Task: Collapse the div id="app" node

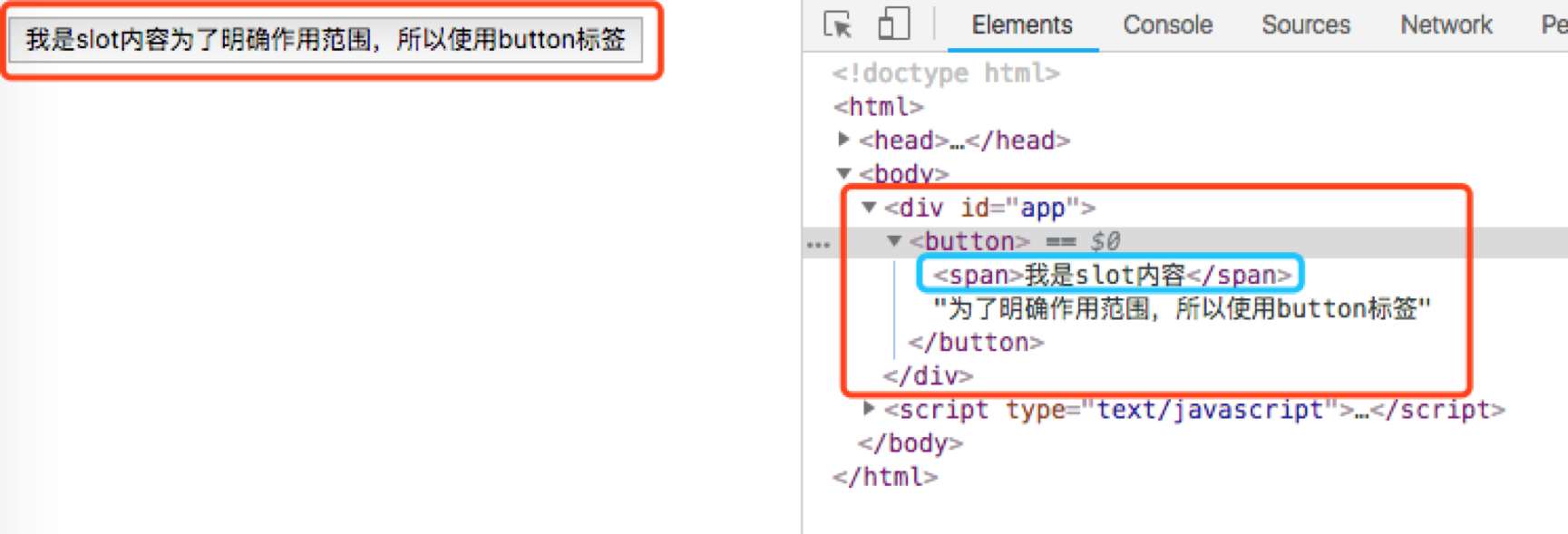Action: tap(870, 208)
